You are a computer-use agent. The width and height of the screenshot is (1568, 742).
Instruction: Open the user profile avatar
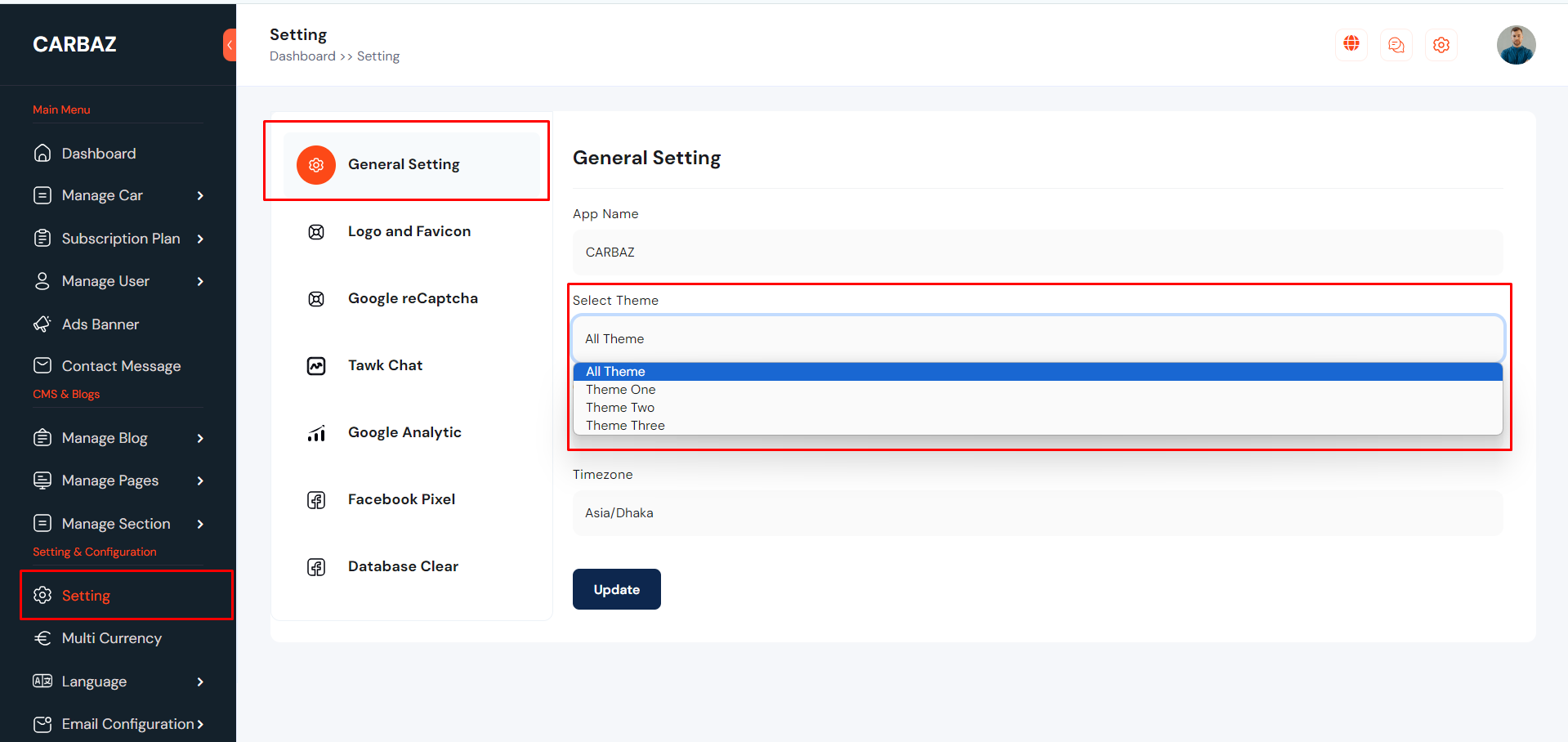click(1516, 45)
